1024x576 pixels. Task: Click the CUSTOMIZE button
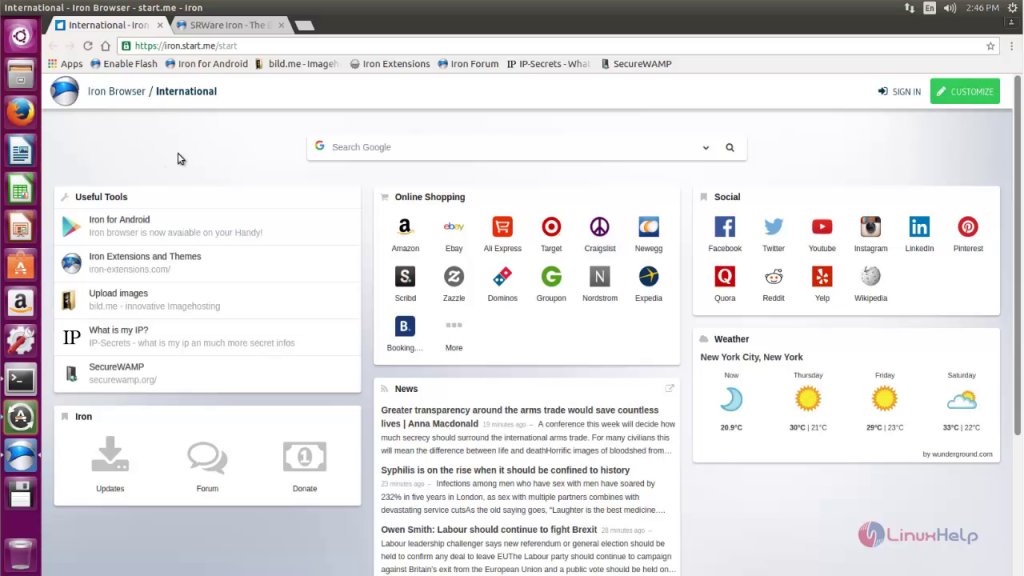pyautogui.click(x=965, y=91)
